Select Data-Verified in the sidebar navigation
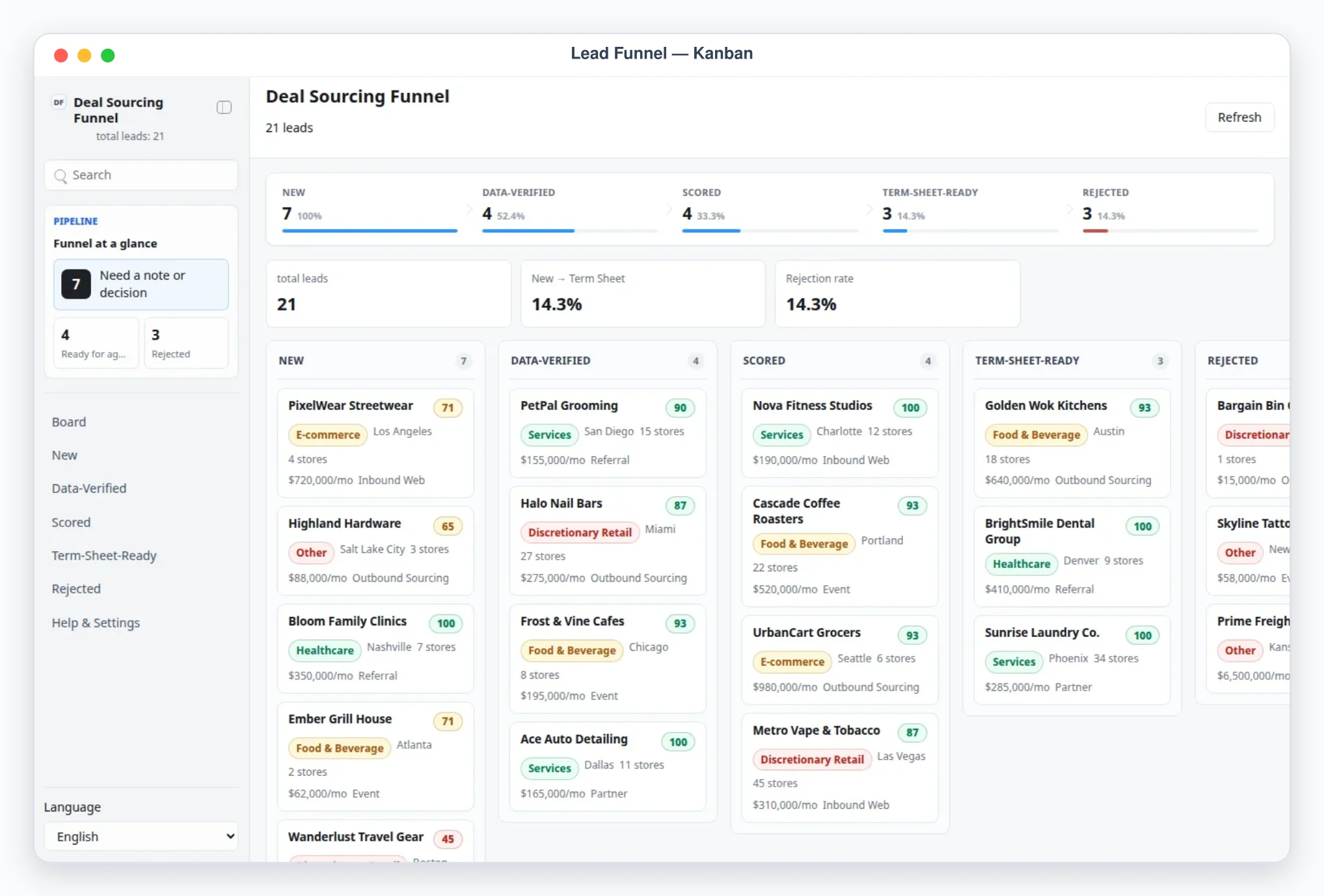The width and height of the screenshot is (1324, 896). point(89,488)
